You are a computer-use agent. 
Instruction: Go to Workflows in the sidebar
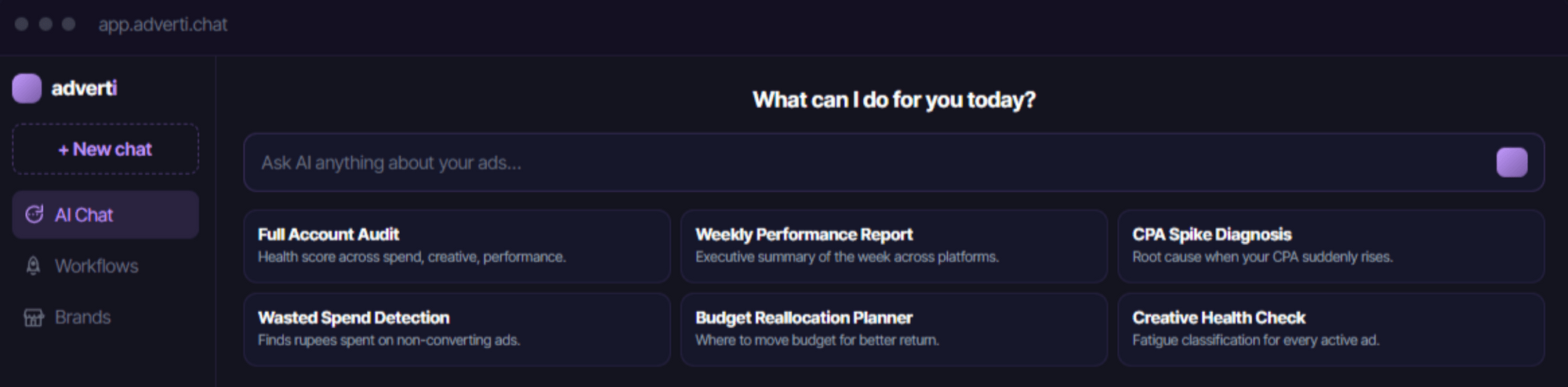point(105,266)
